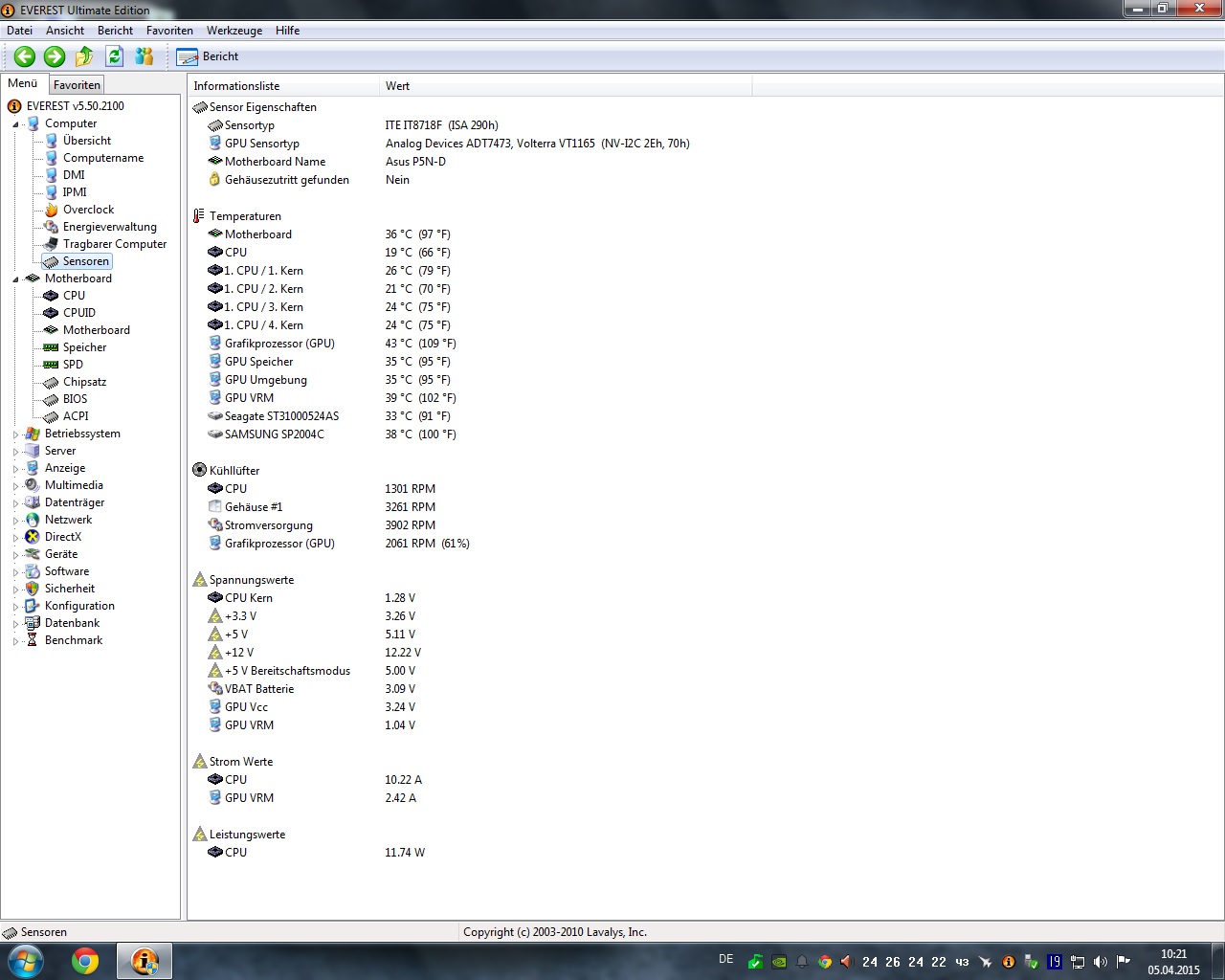Click the green Back arrow toolbar icon
Screen dimensions: 1225x980
pyautogui.click(x=25, y=56)
